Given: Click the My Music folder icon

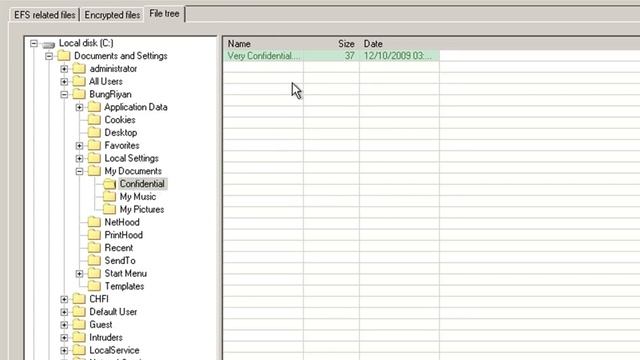Looking at the screenshot, I should (109, 196).
